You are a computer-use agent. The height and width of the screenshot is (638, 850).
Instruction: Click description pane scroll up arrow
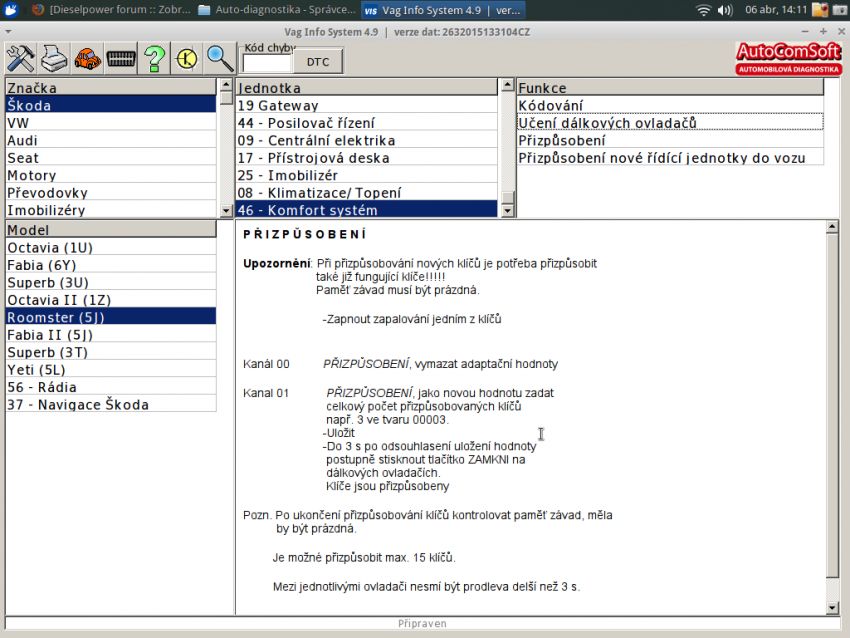(x=832, y=227)
